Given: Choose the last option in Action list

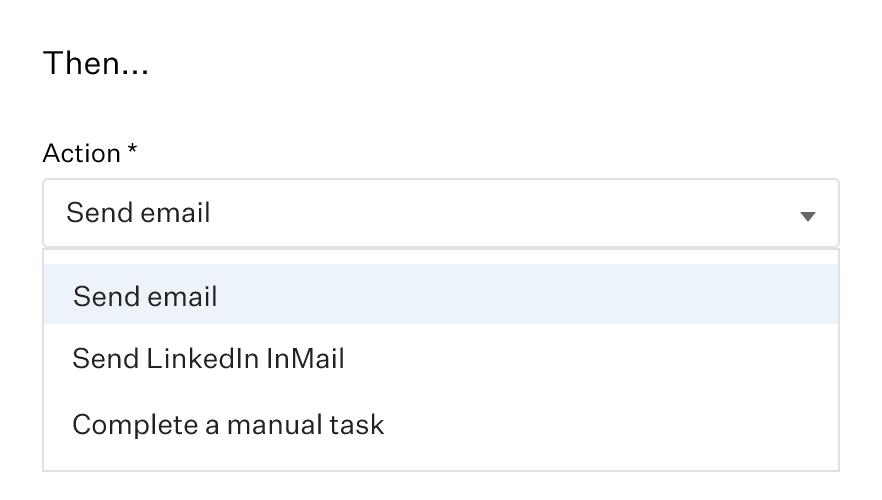Looking at the screenshot, I should [x=228, y=424].
